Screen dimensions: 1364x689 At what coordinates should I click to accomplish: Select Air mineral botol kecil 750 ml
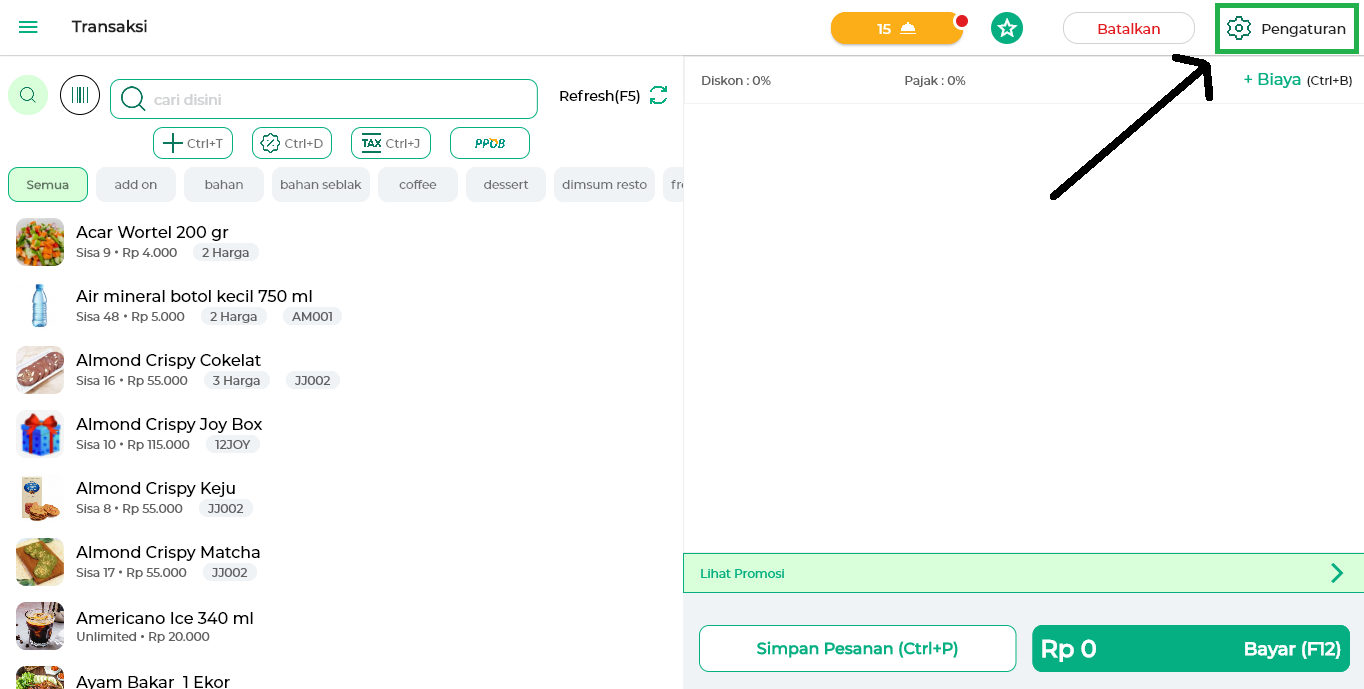pos(194,296)
